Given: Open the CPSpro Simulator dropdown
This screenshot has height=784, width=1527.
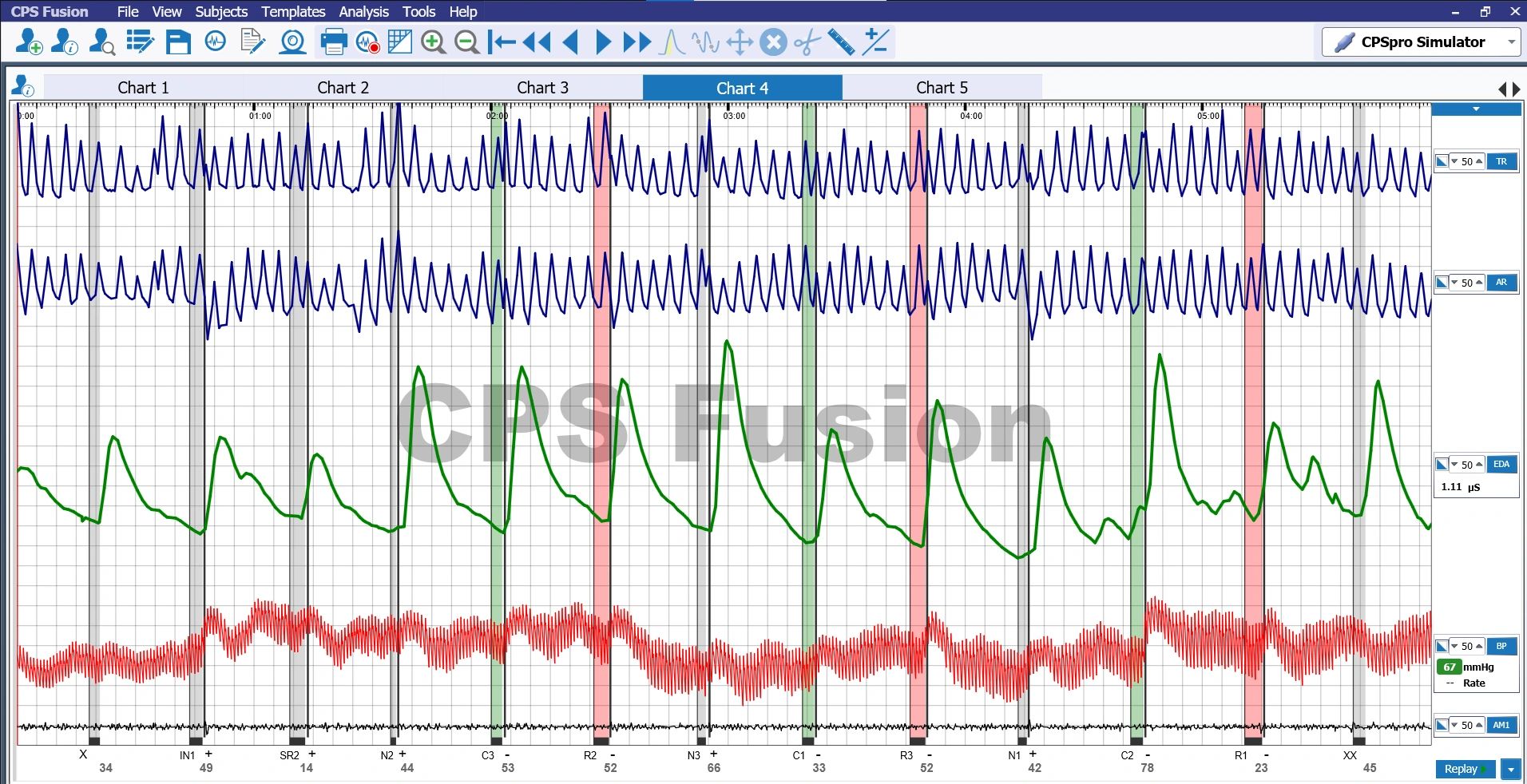Looking at the screenshot, I should (x=1511, y=42).
